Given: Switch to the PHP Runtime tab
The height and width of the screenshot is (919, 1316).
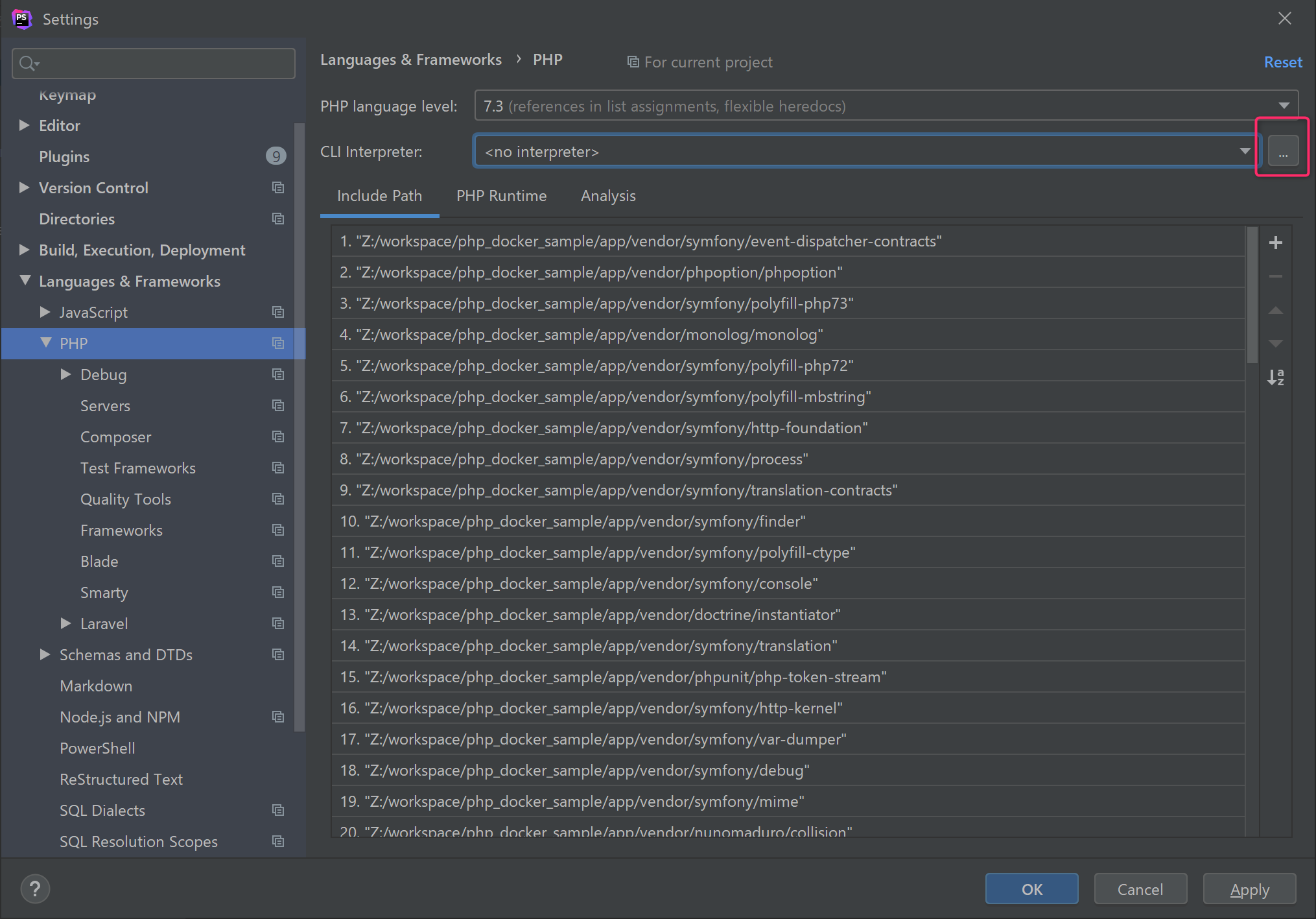Looking at the screenshot, I should pos(501,195).
